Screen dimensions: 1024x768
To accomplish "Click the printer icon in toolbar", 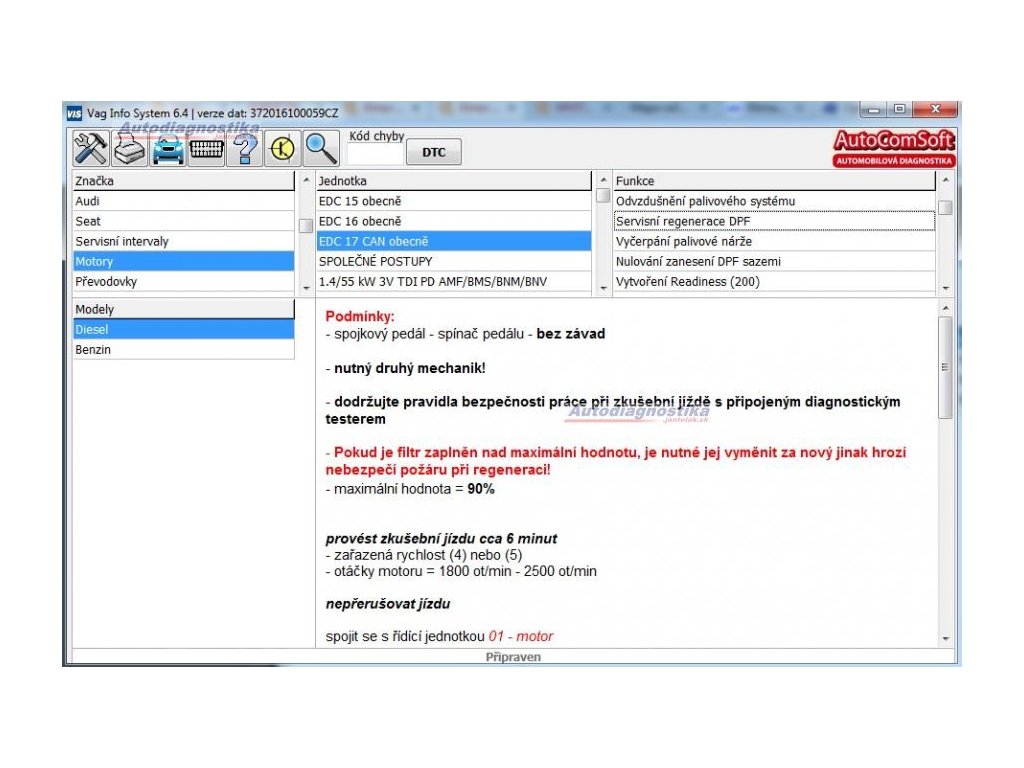I will pyautogui.click(x=129, y=149).
